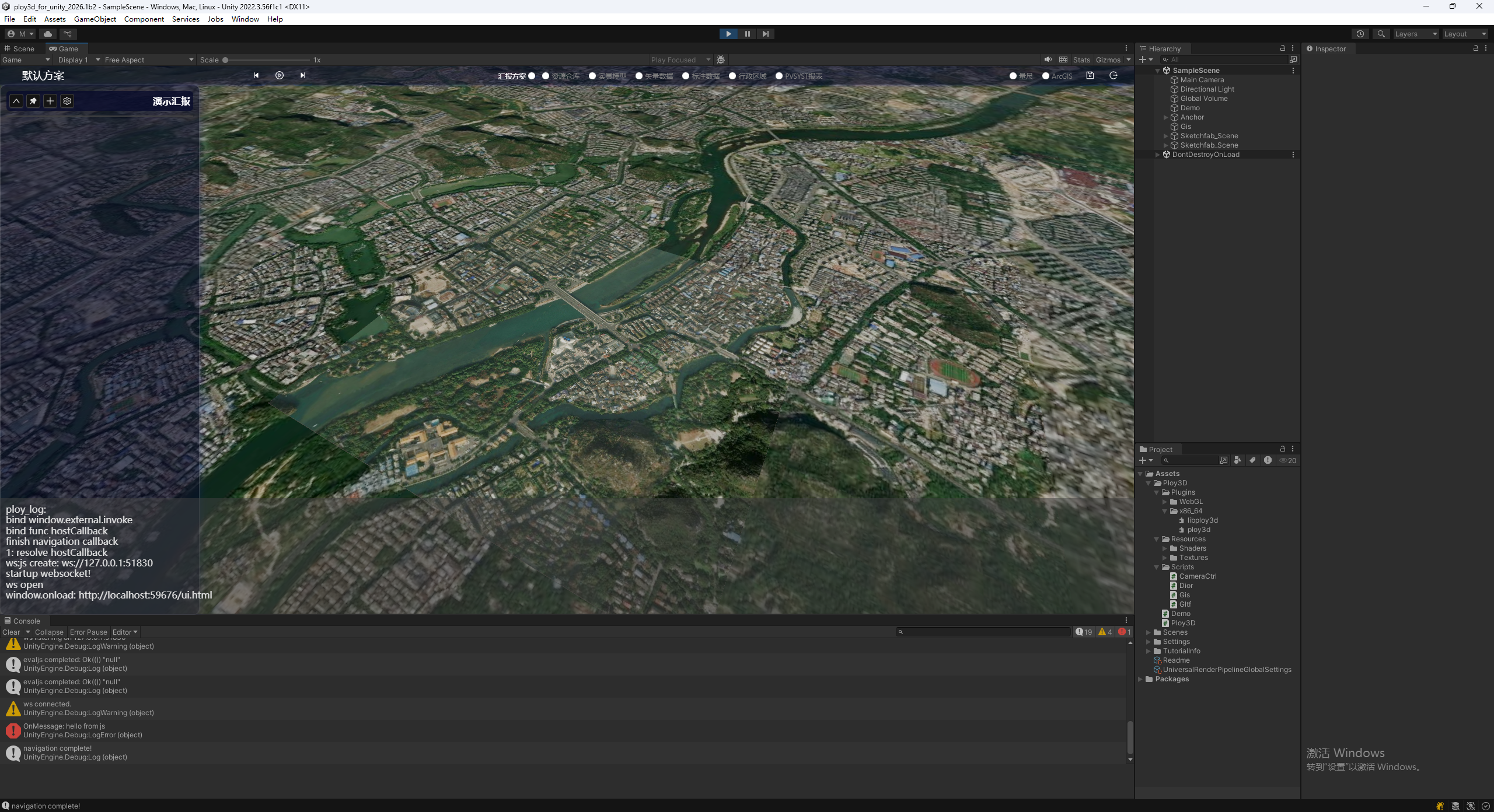Toggle the Stats button in the Game view

[1081, 60]
